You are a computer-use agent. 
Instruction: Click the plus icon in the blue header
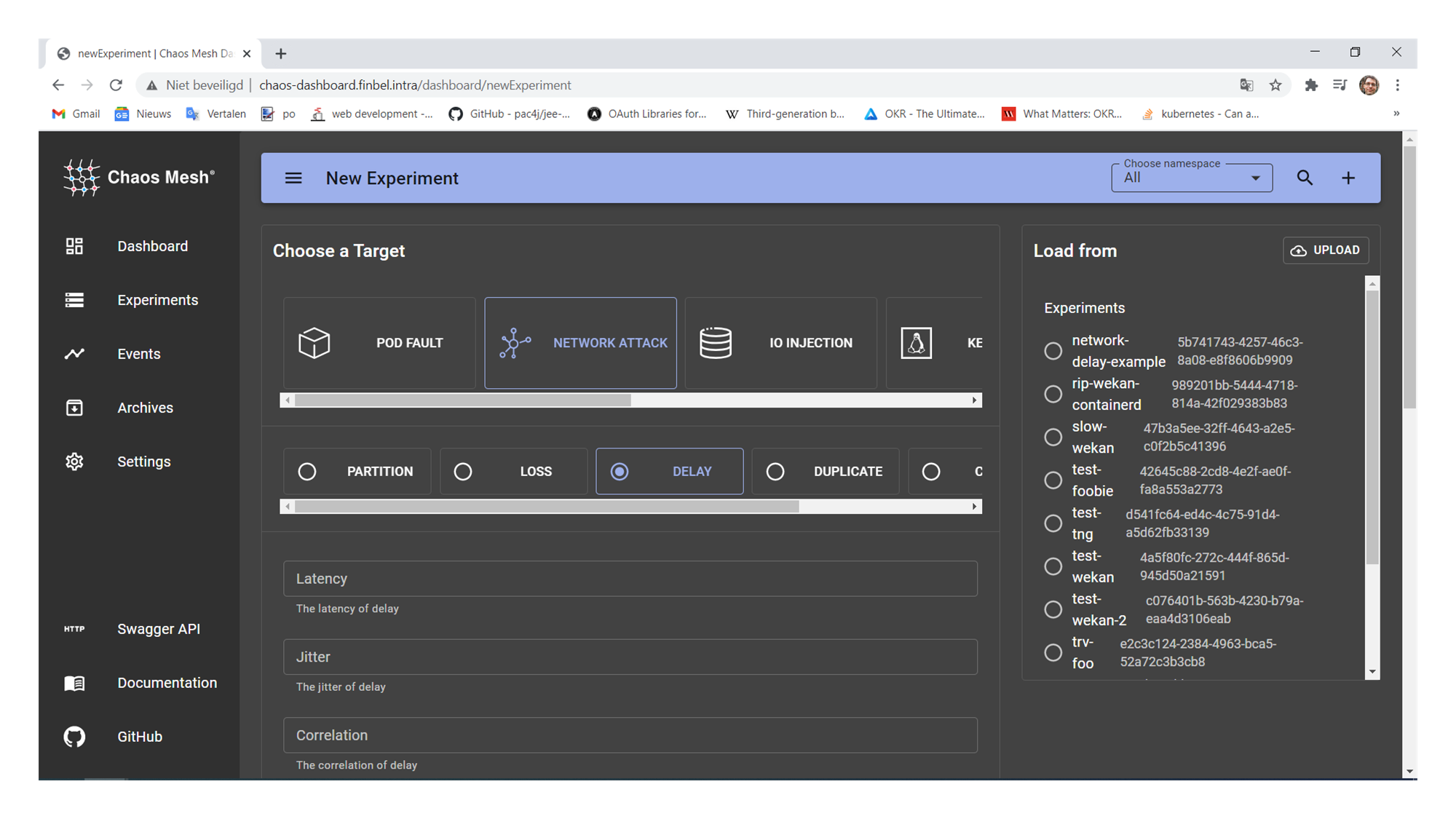pos(1348,178)
